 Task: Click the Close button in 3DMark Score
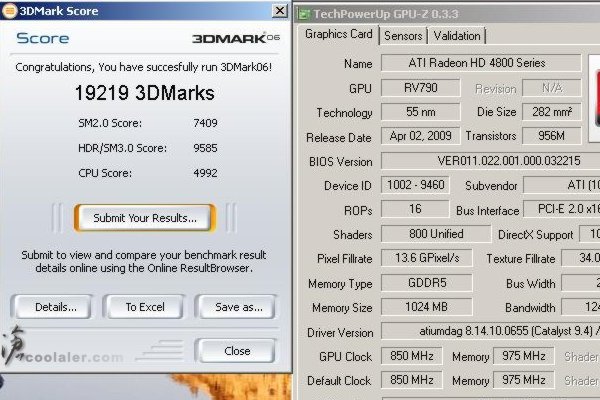(236, 351)
